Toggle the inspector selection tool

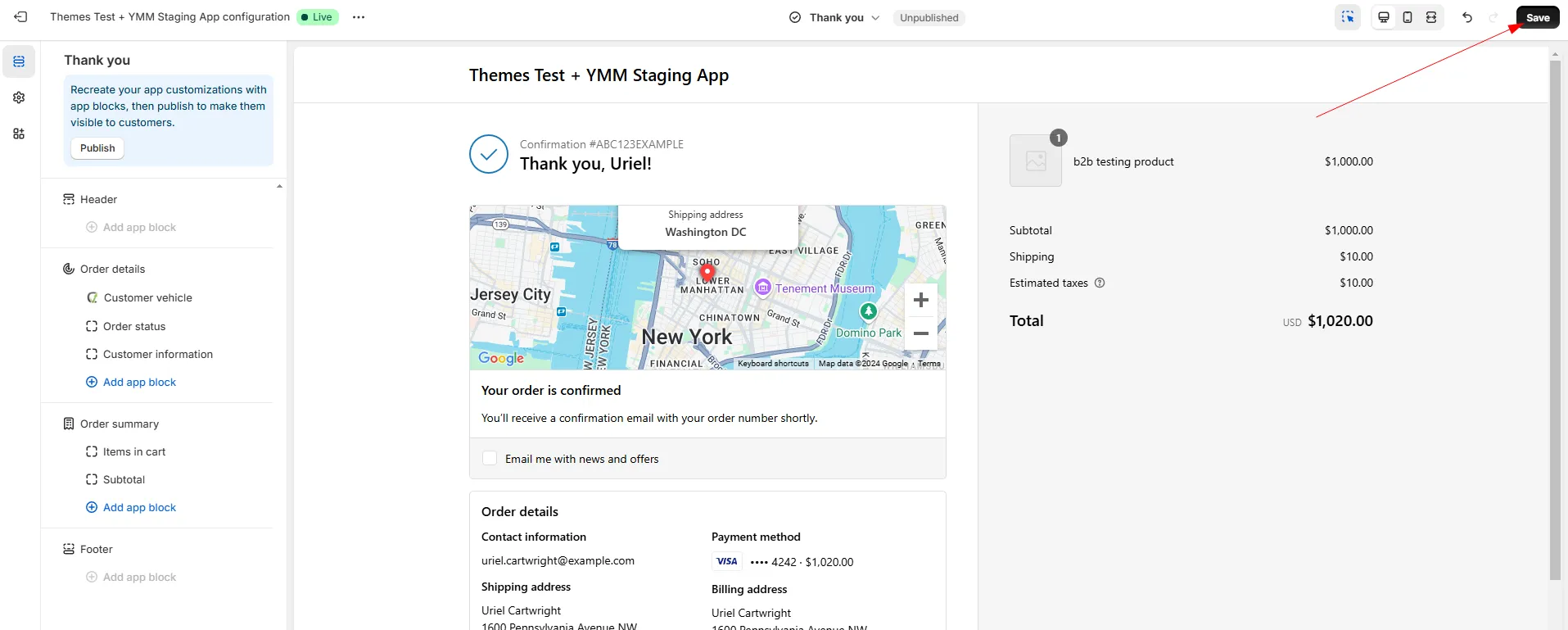[1347, 17]
